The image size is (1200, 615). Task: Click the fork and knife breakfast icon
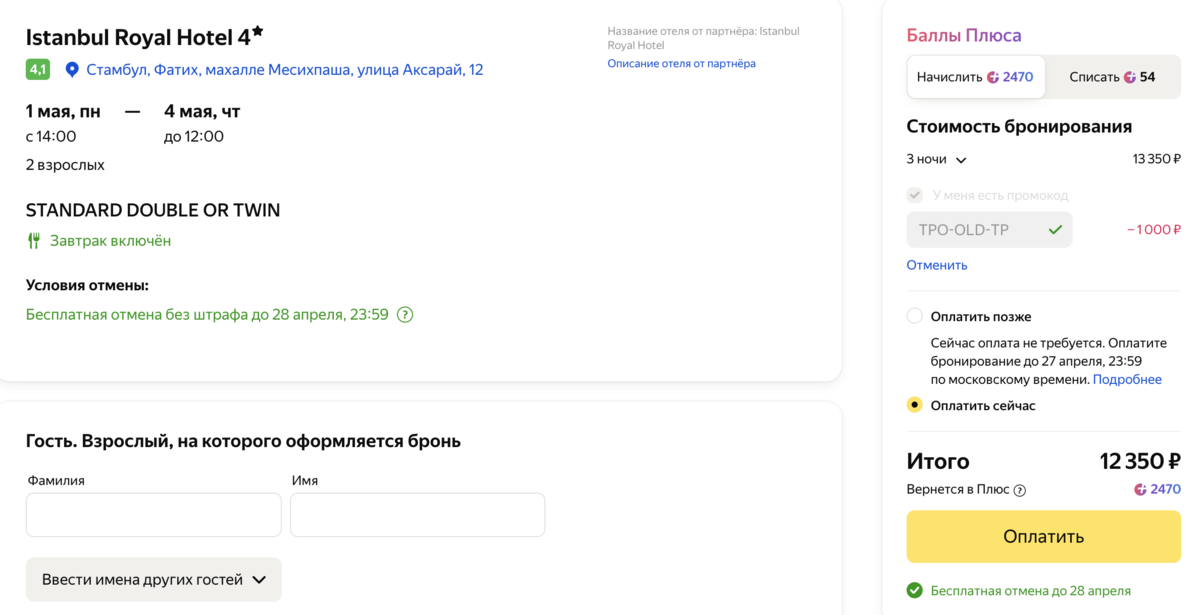[34, 241]
